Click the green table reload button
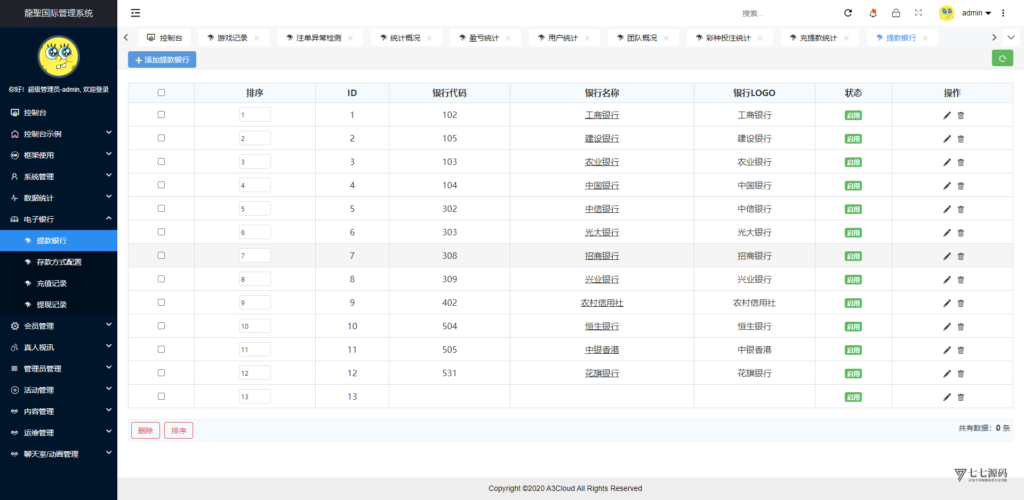This screenshot has height=500, width=1024. 1001,59
